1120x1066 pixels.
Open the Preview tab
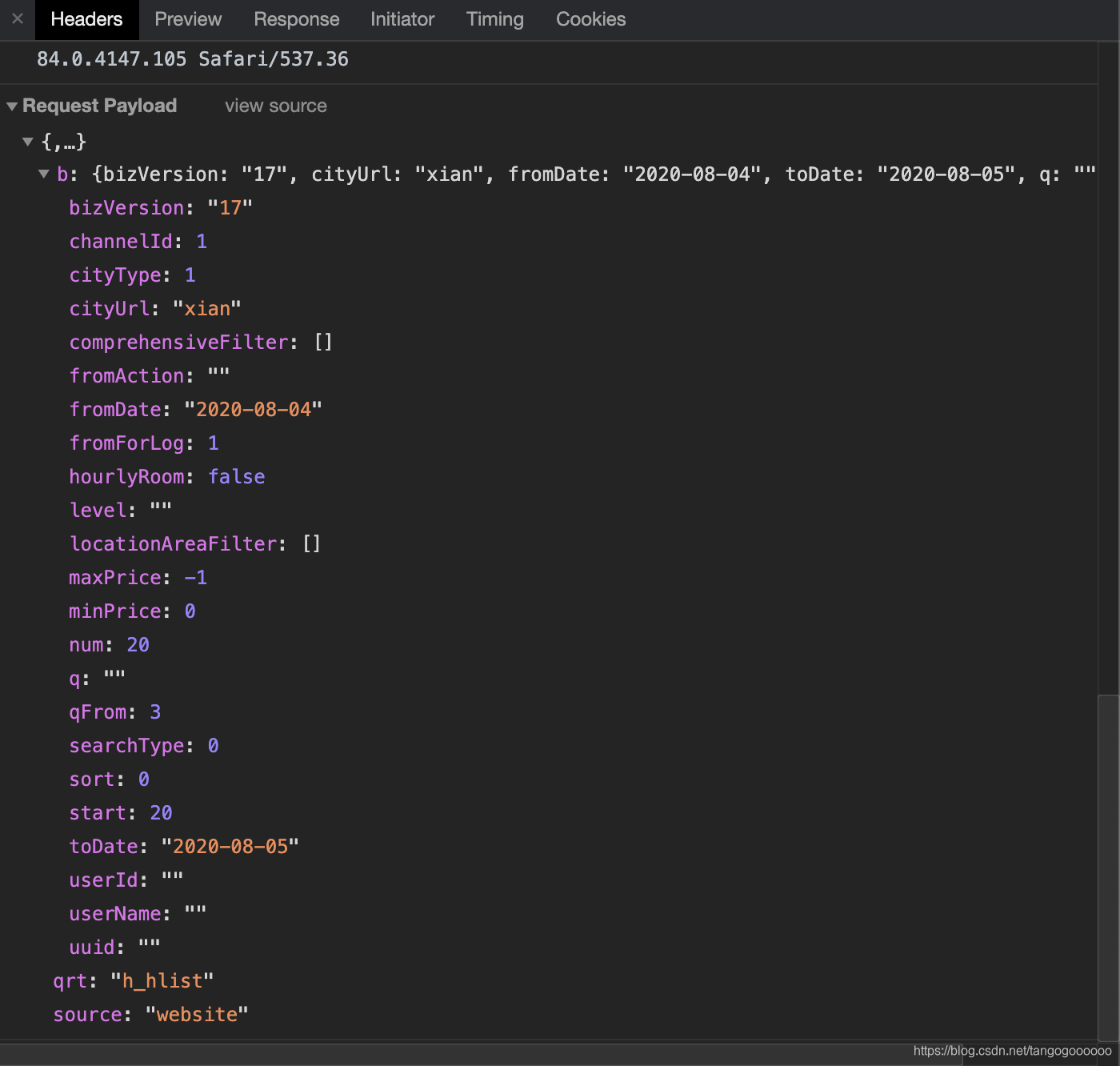tap(188, 19)
